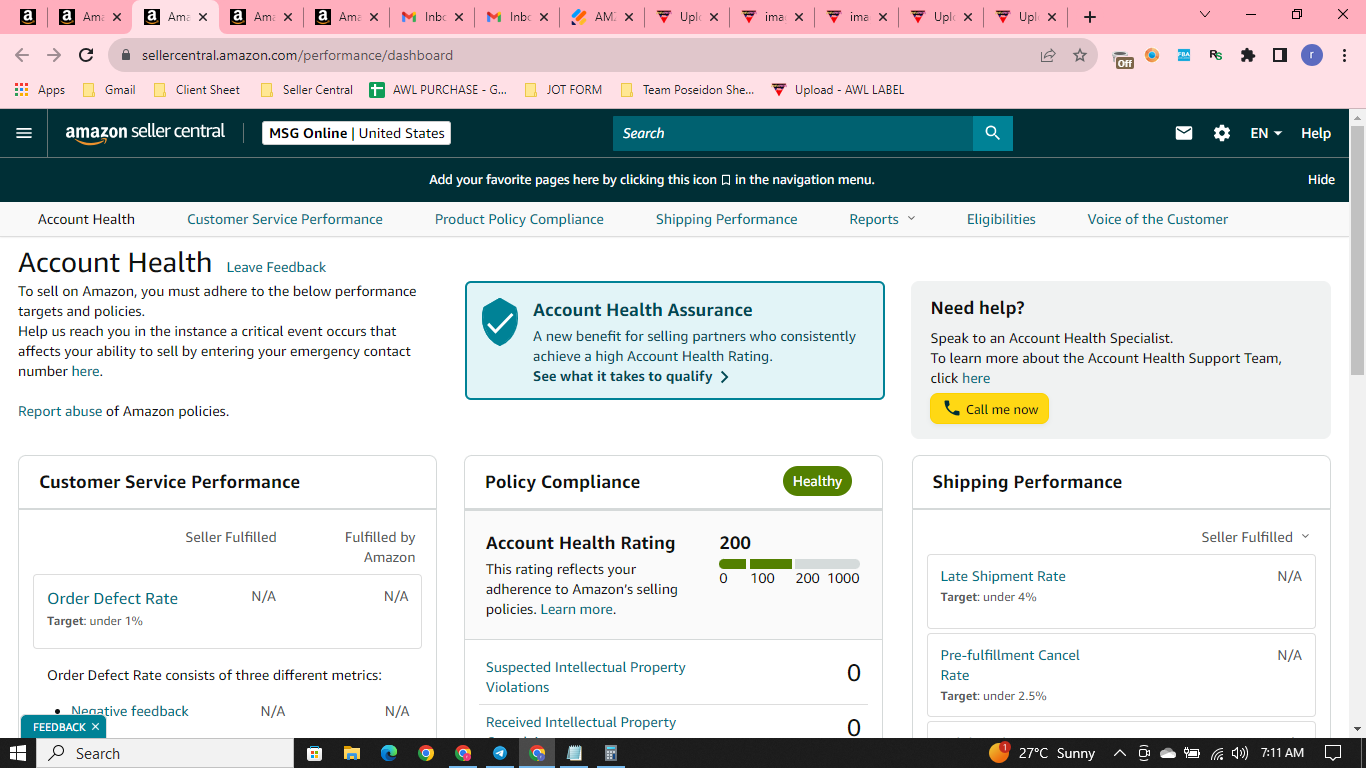
Task: Click the Learn more link
Action: click(x=577, y=609)
